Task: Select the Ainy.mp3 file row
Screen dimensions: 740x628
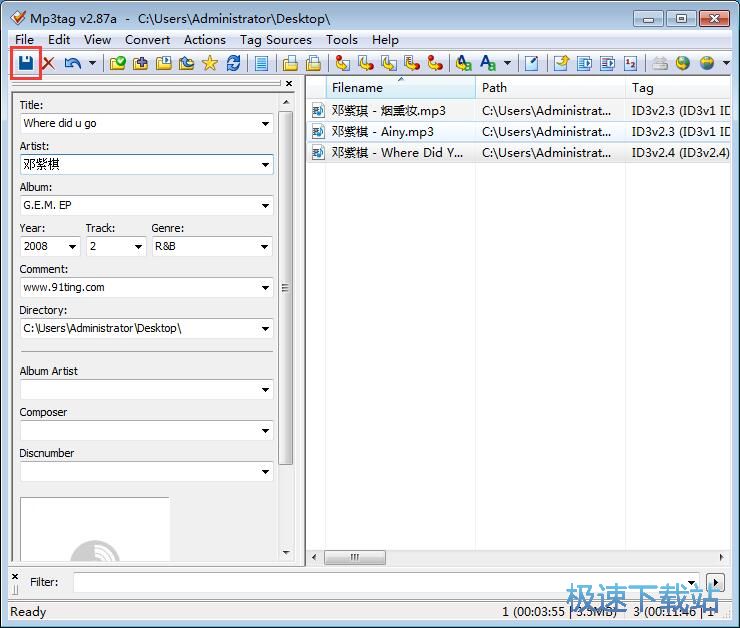Action: pos(518,132)
